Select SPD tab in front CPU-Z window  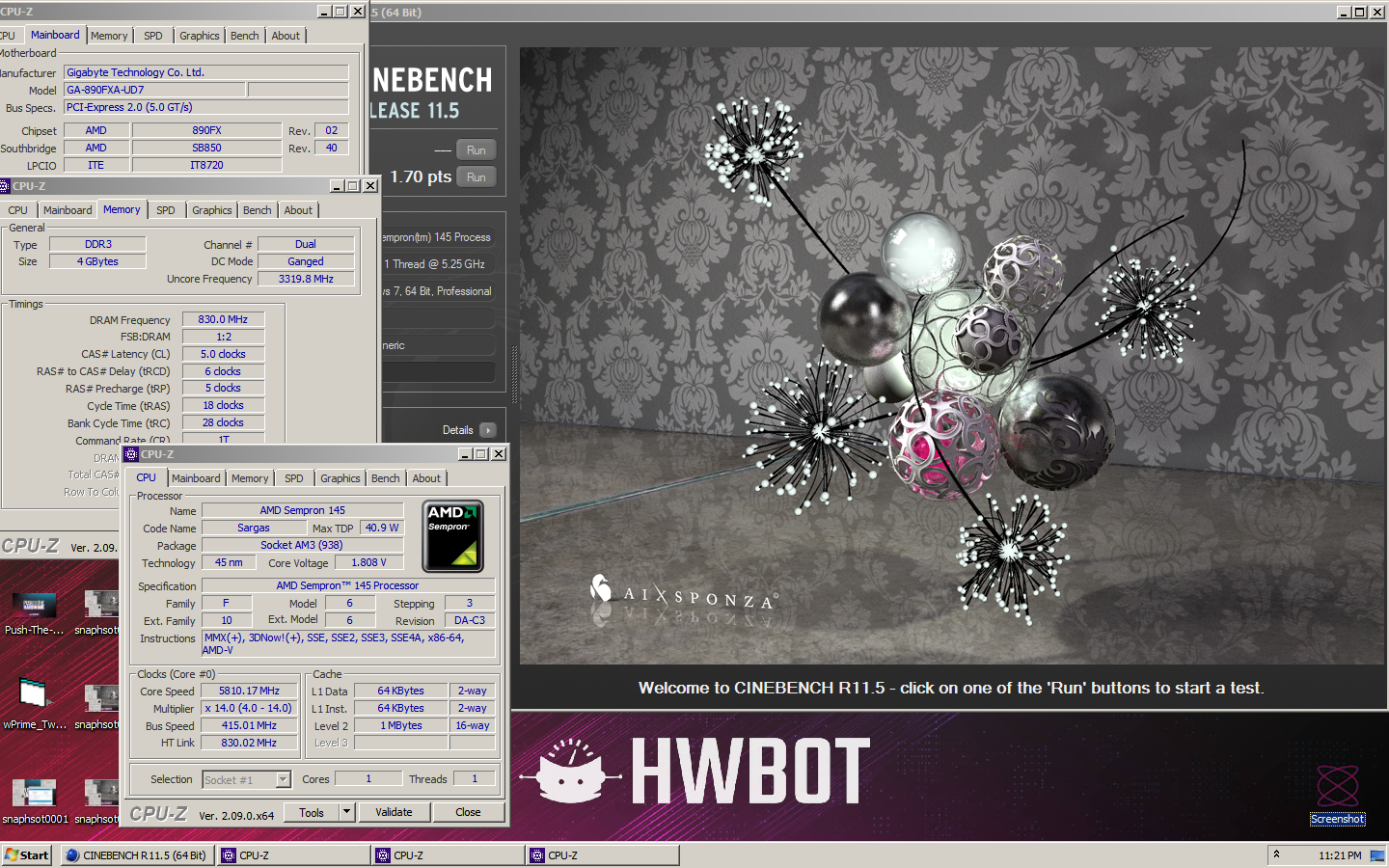(294, 478)
